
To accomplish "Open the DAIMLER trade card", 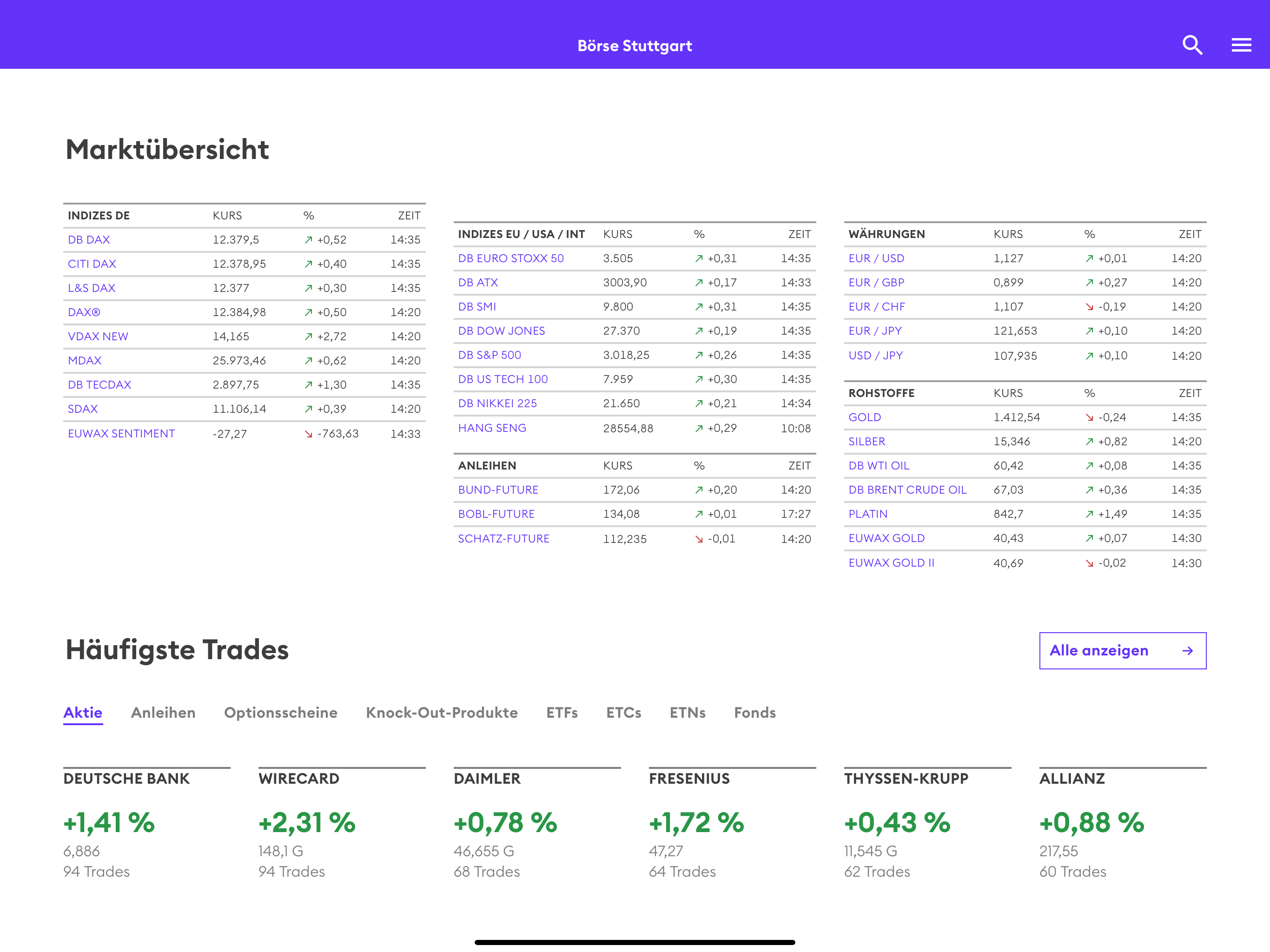I will click(537, 823).
